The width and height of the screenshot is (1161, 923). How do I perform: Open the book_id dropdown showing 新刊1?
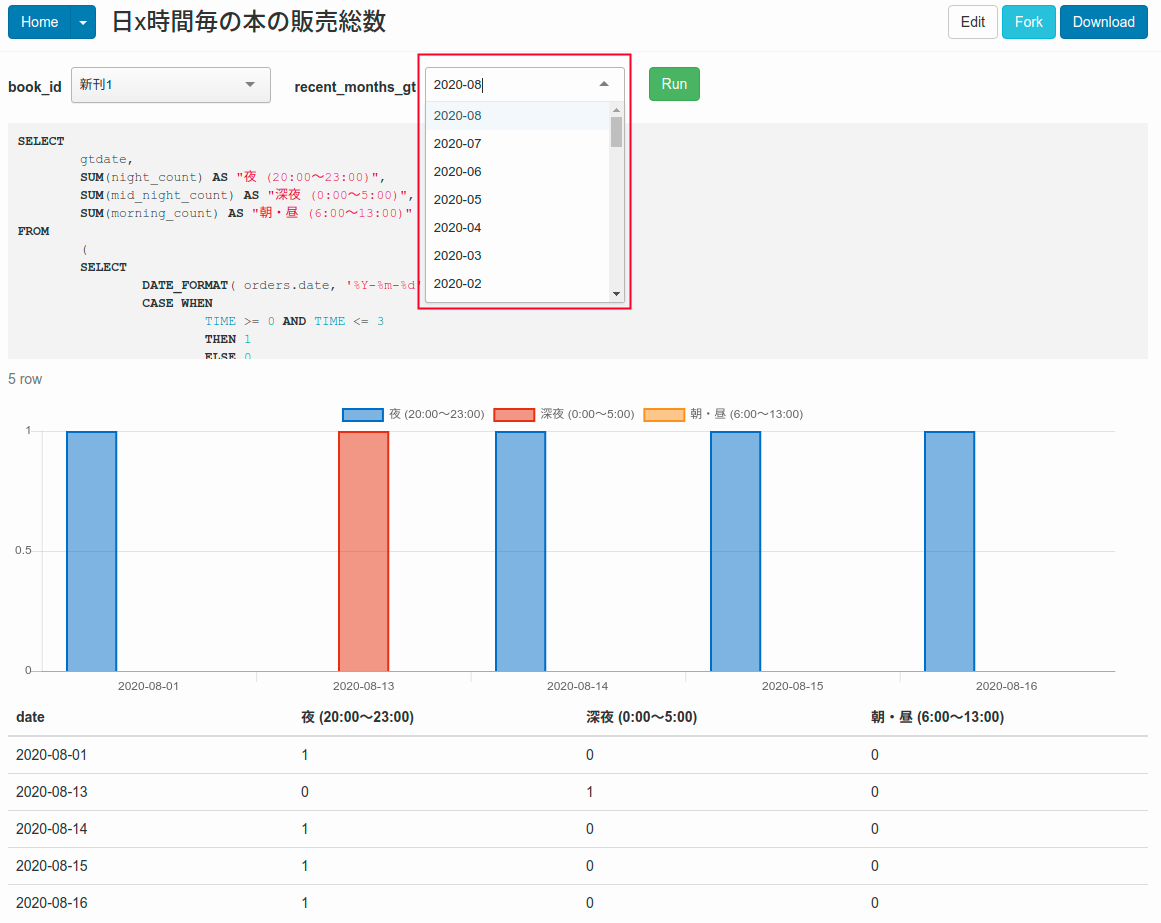(x=171, y=84)
